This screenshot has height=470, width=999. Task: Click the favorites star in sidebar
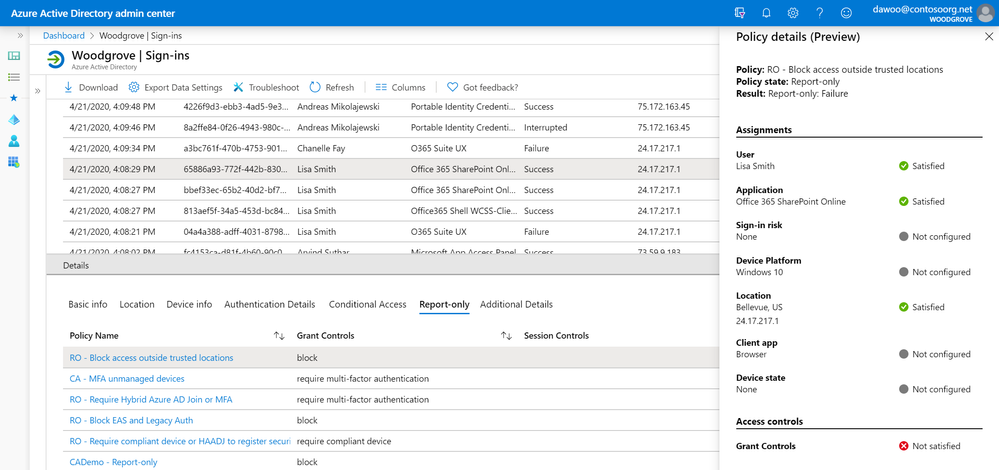[x=13, y=98]
